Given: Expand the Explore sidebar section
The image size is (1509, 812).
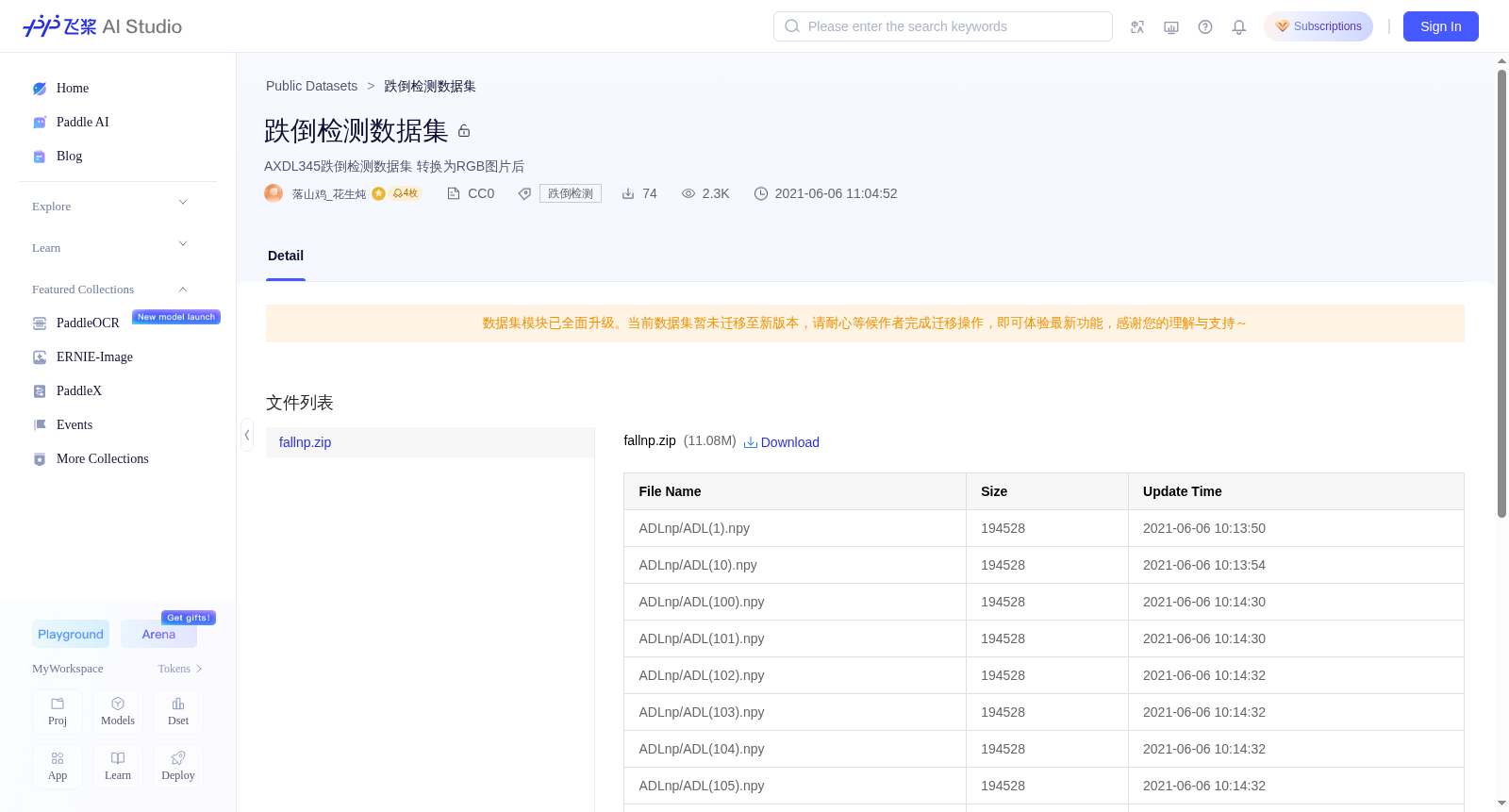Looking at the screenshot, I should pyautogui.click(x=183, y=203).
